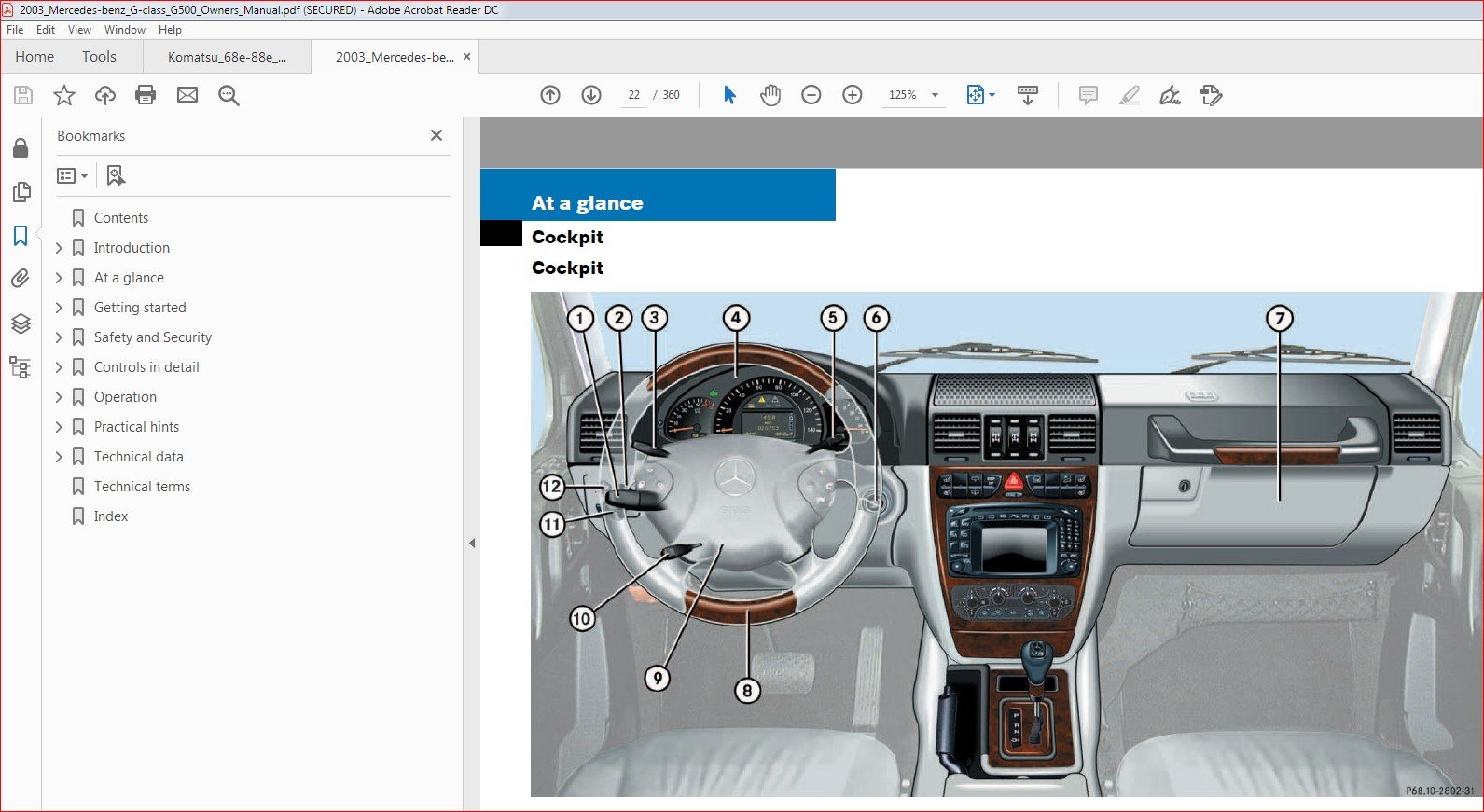The width and height of the screenshot is (1484, 812).
Task: Select the Safety and Security bookmark text
Action: pyautogui.click(x=153, y=337)
